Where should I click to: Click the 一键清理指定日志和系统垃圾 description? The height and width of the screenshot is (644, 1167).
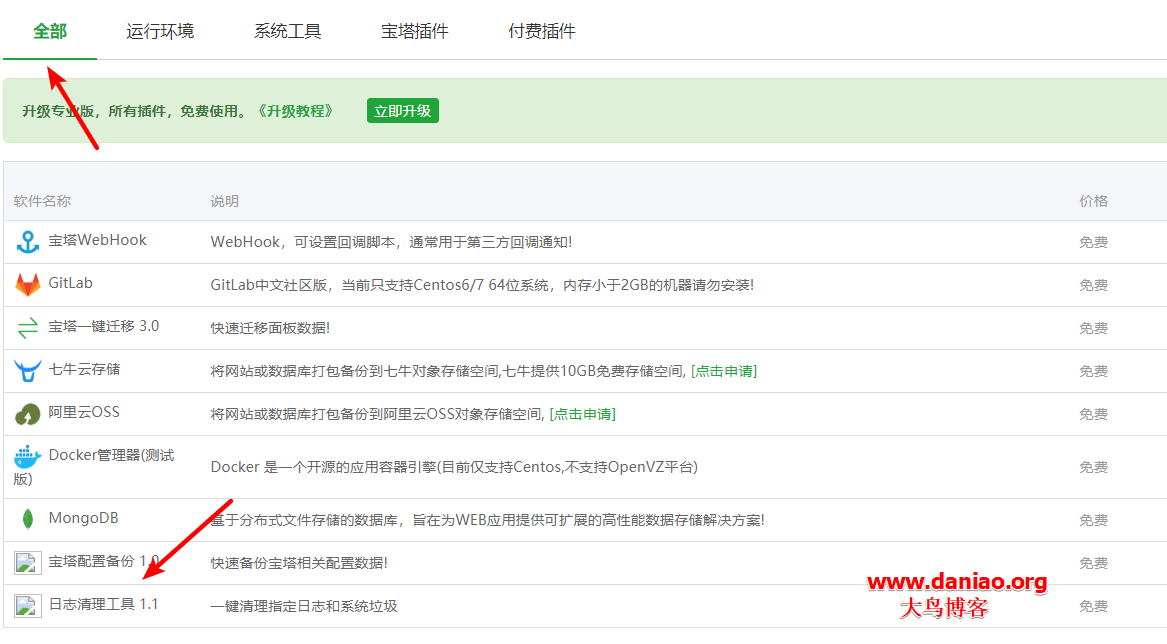click(x=304, y=606)
